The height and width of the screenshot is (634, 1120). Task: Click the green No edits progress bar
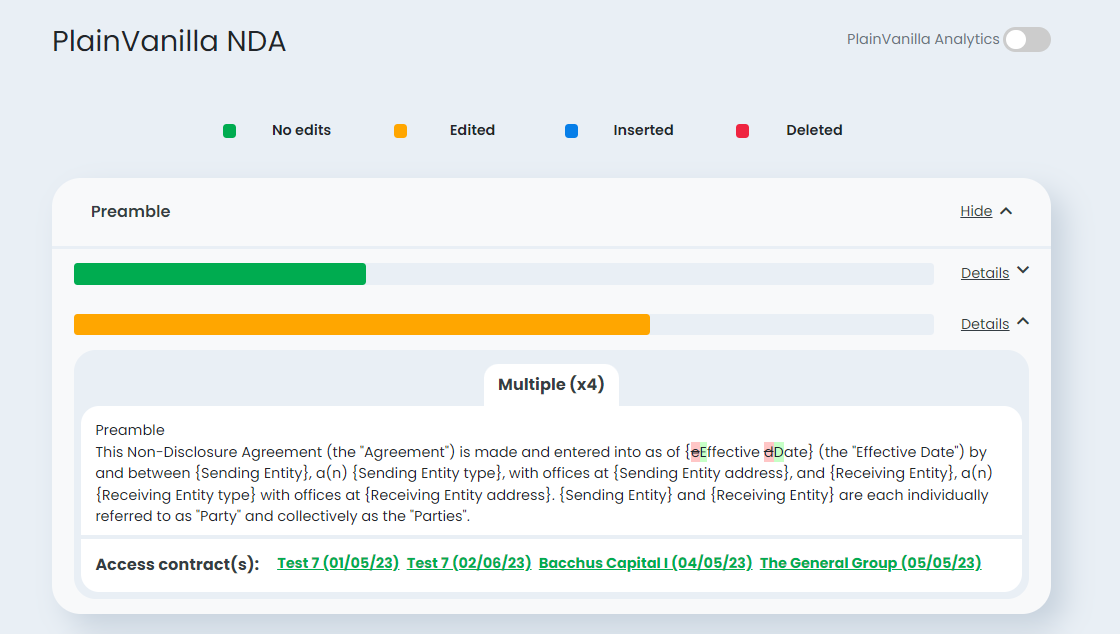[220, 274]
